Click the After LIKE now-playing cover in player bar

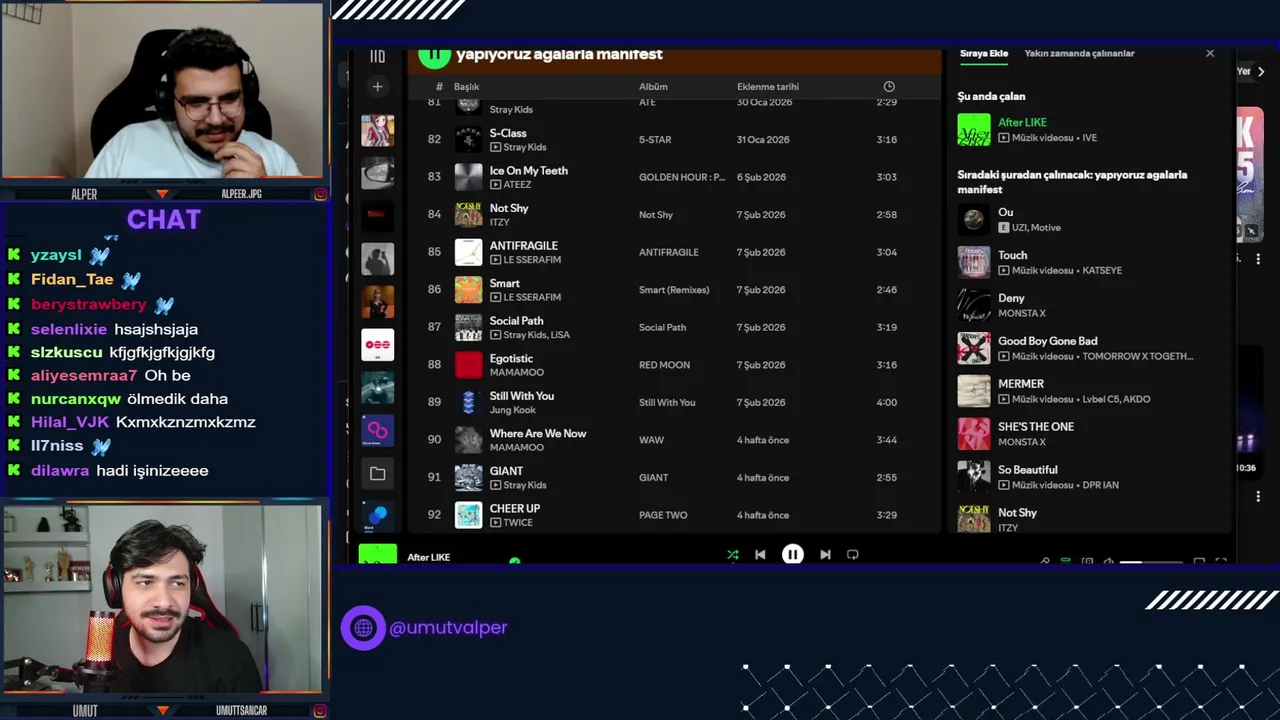(x=378, y=555)
